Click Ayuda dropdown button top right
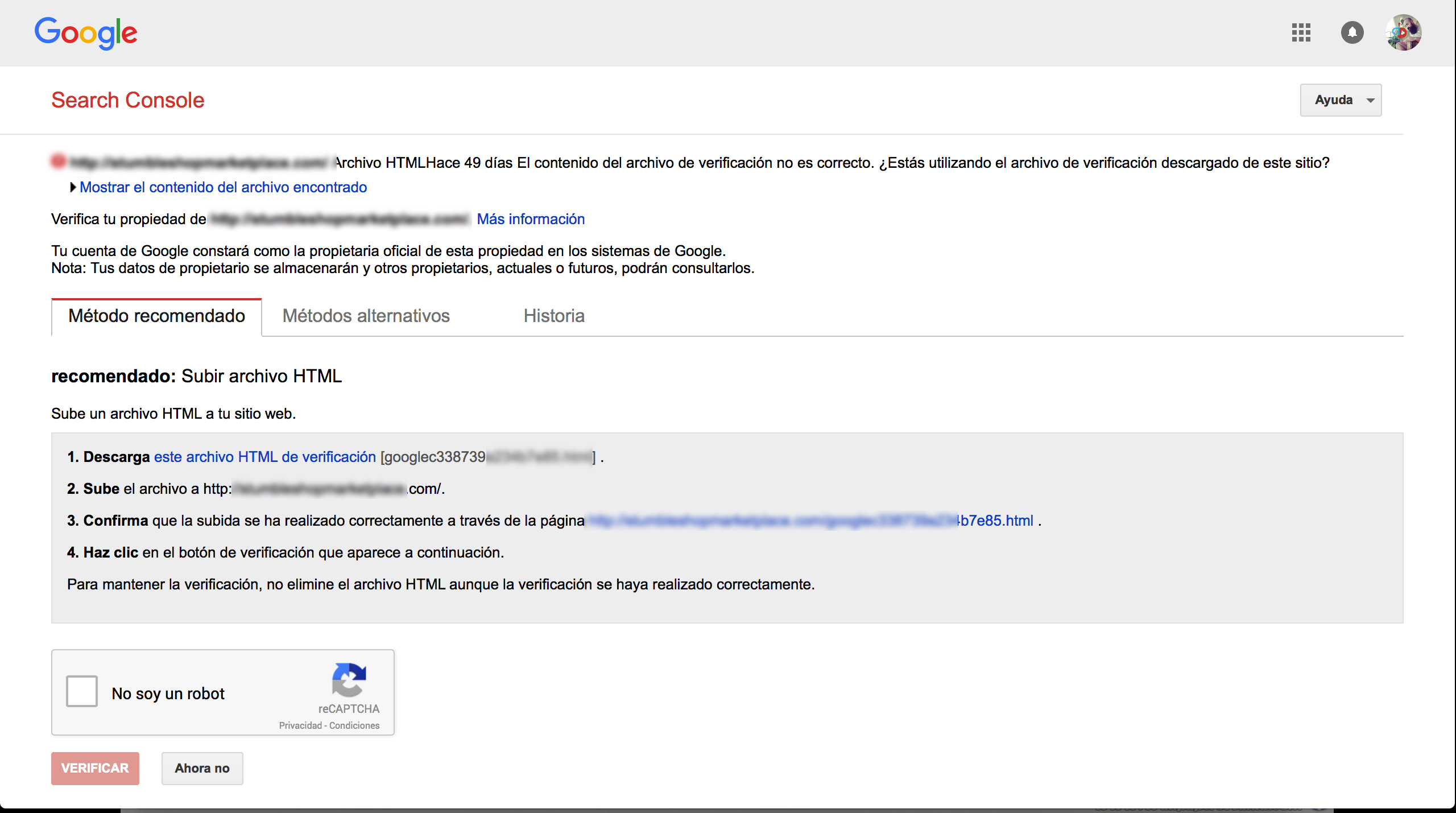 1340,99
